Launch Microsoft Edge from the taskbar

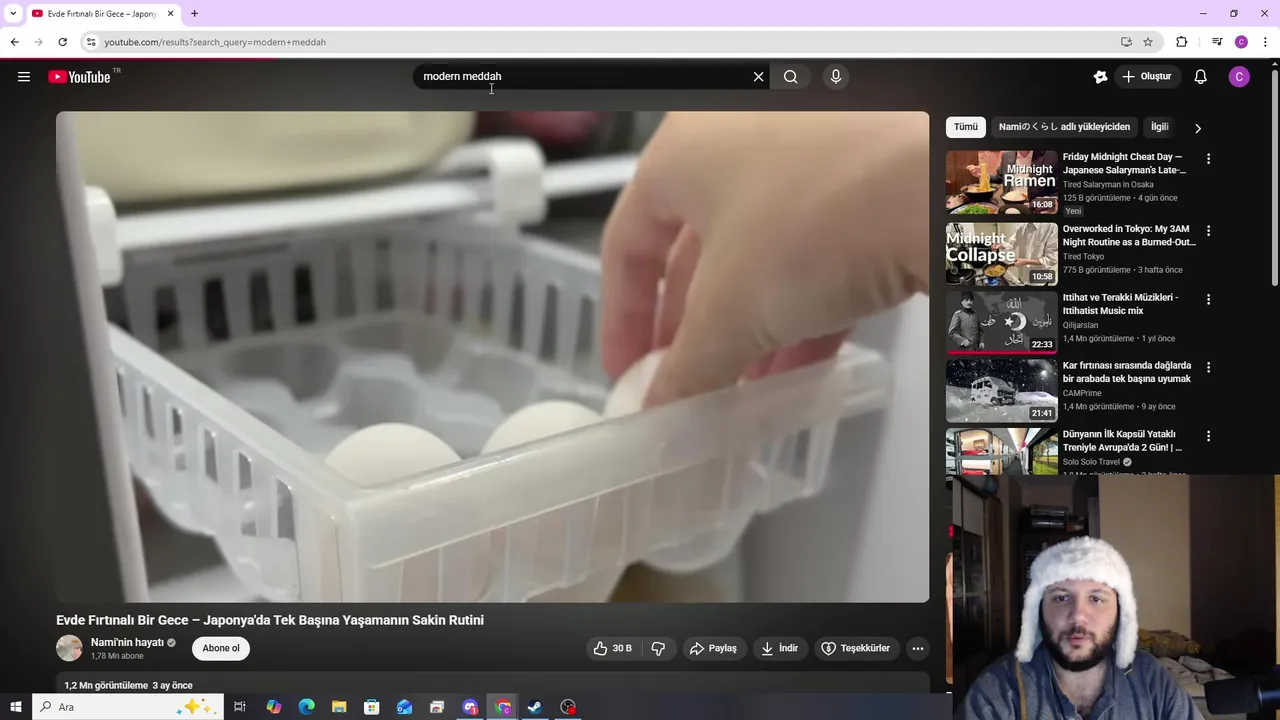pos(306,707)
